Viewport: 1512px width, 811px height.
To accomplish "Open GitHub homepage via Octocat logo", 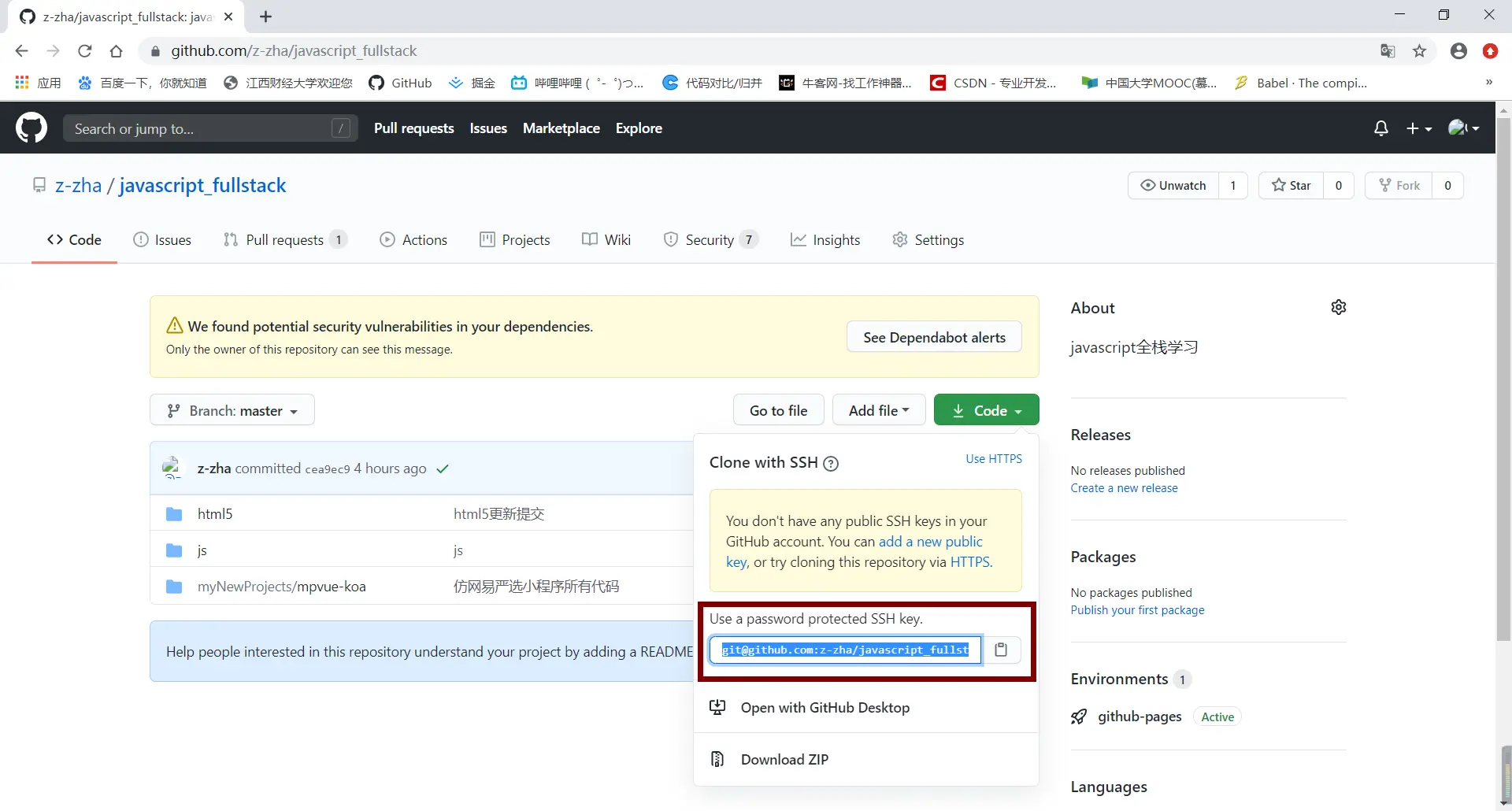I will click(x=31, y=128).
